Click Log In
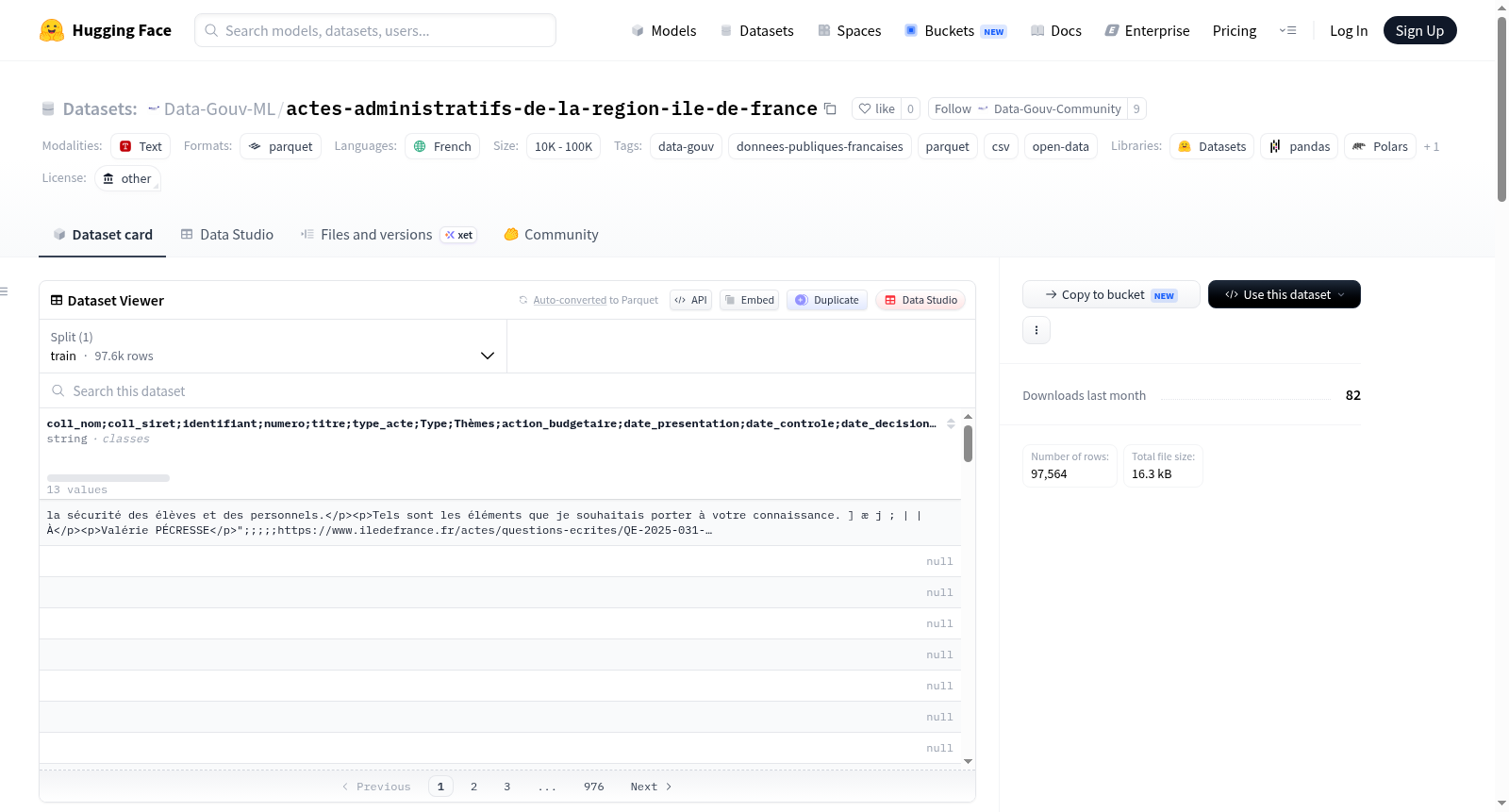1509x812 pixels. point(1349,30)
